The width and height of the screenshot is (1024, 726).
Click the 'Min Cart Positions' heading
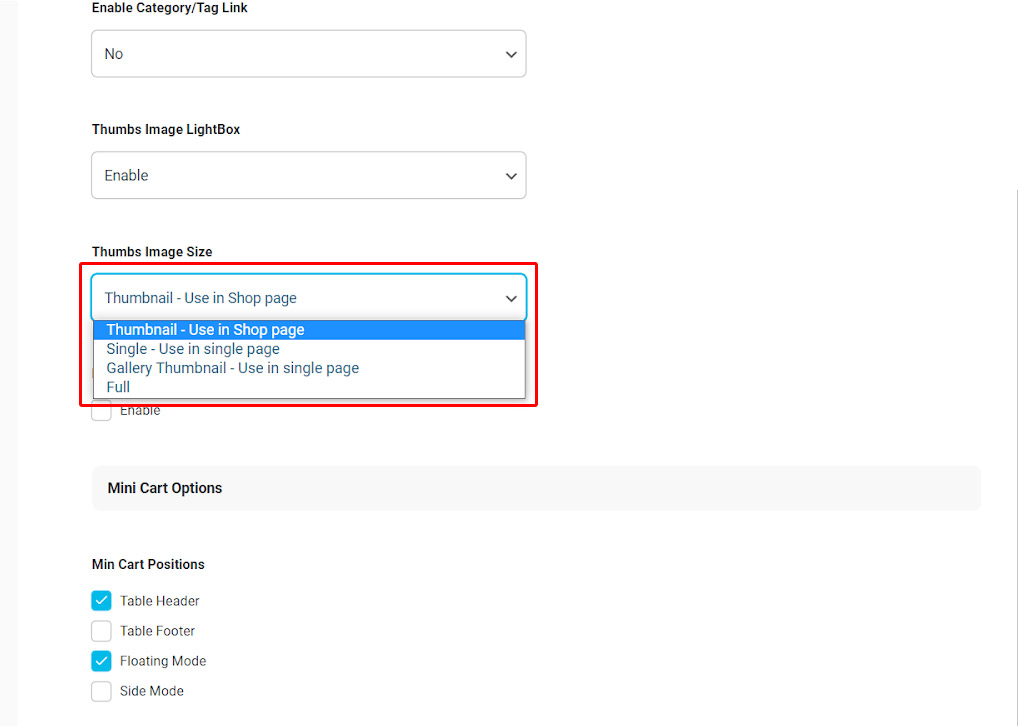point(148,564)
